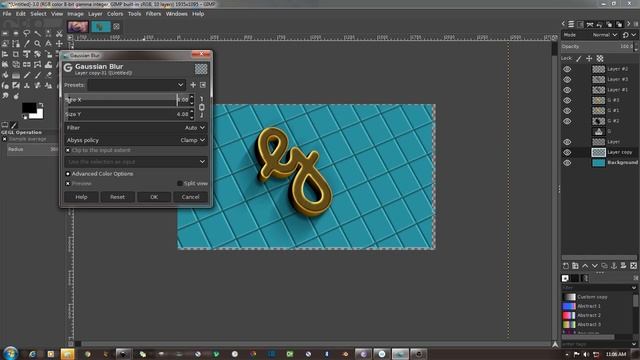Select the Gradient tool in toolbox

(16, 75)
